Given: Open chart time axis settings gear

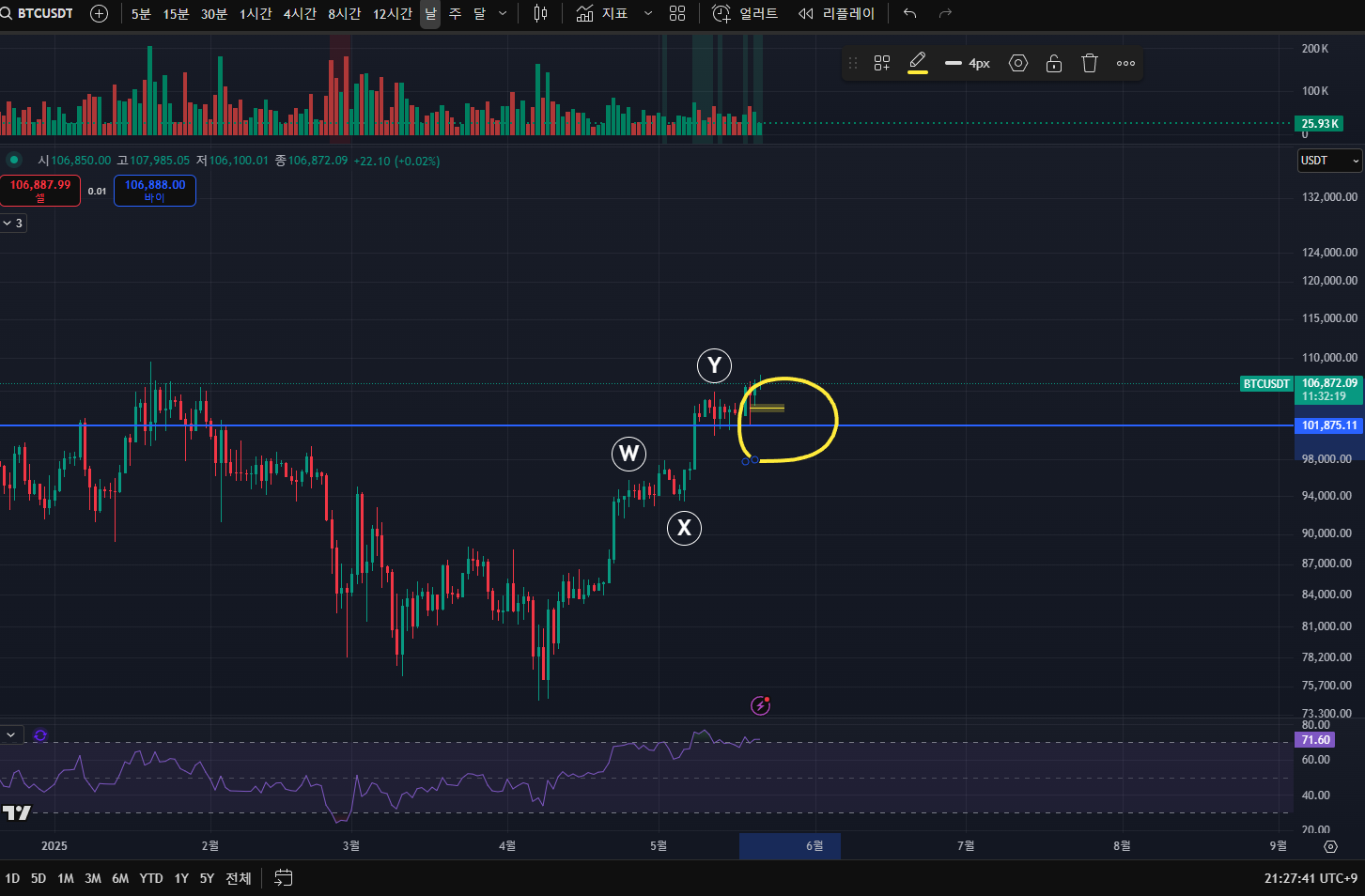Looking at the screenshot, I should click(1330, 846).
